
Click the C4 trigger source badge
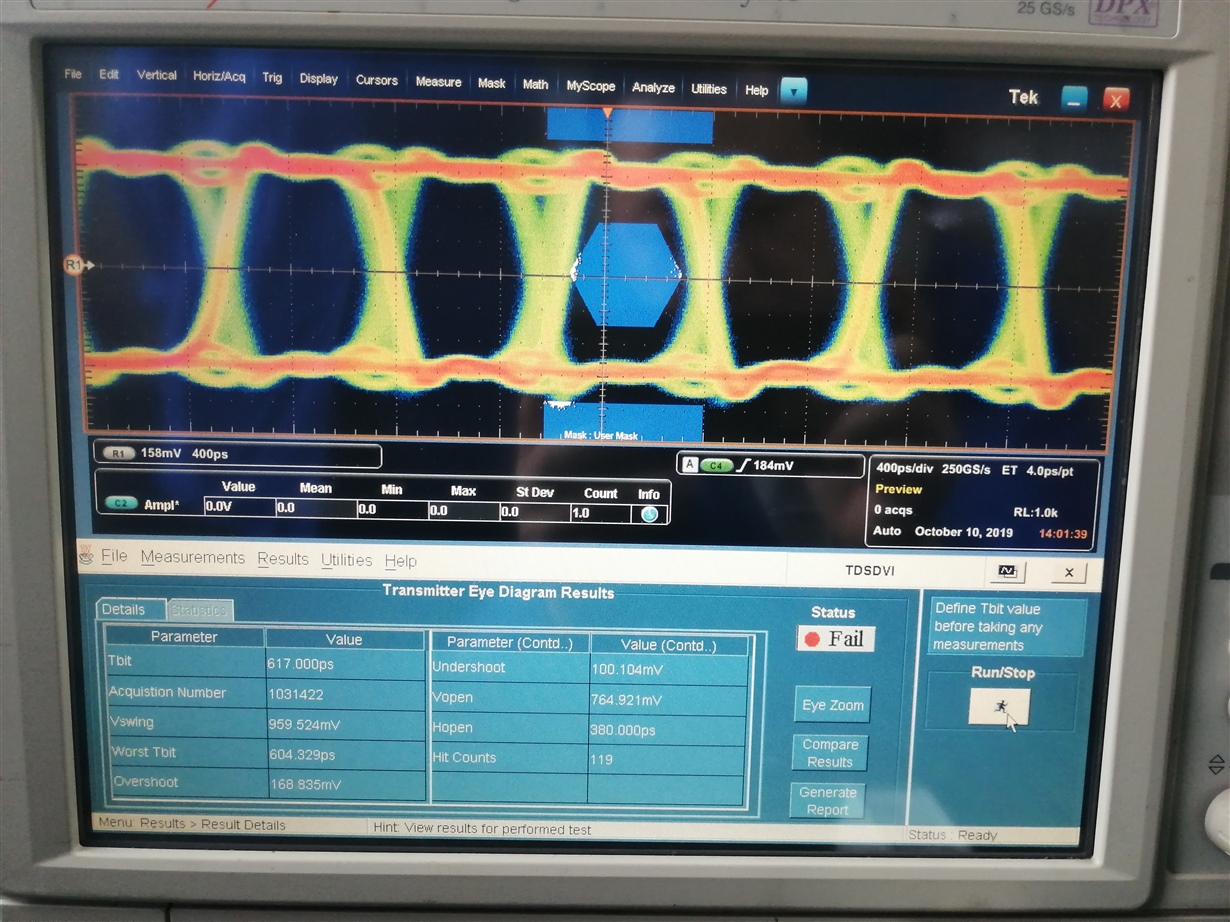tap(715, 465)
